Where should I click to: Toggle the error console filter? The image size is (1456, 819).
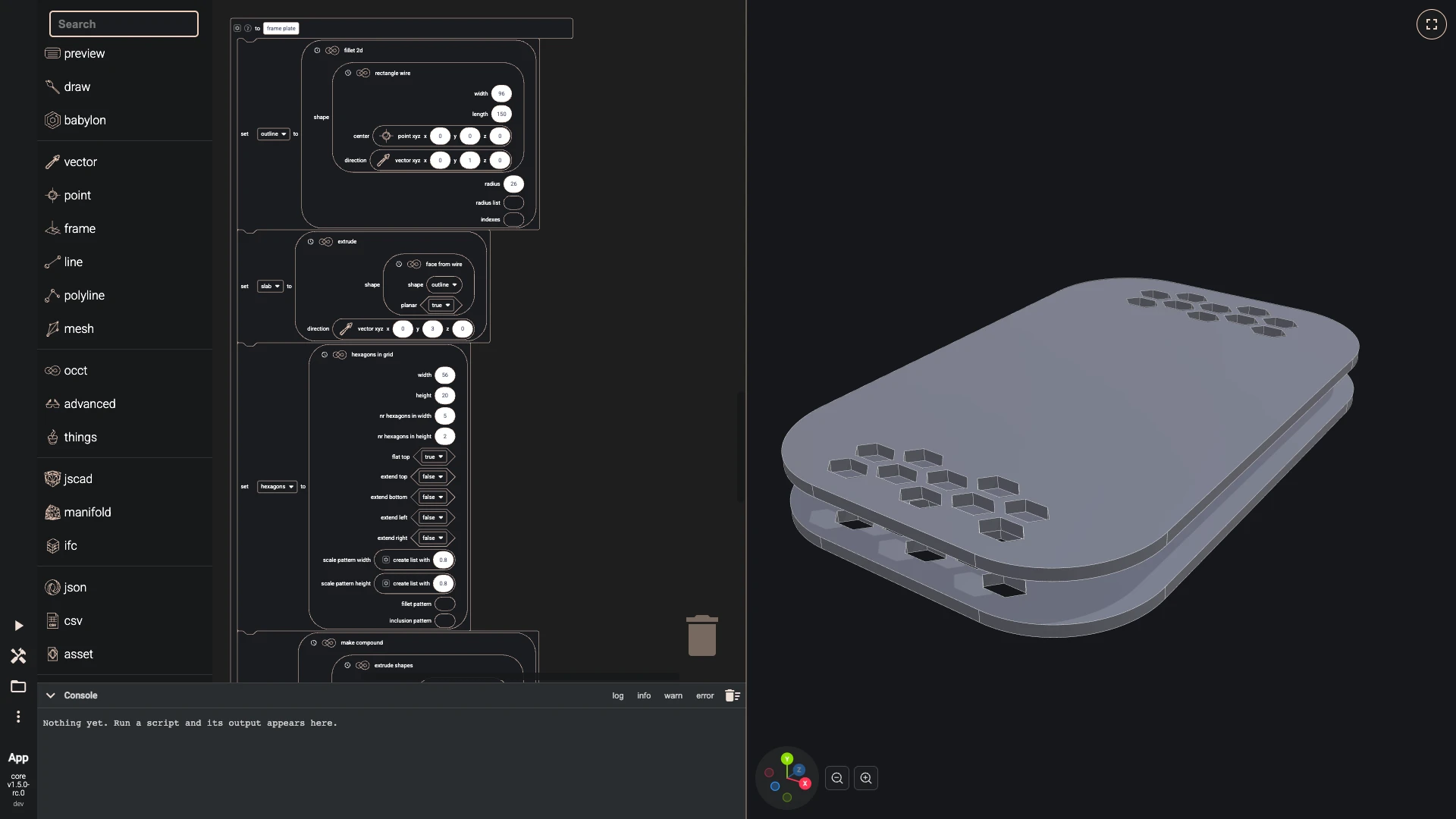[705, 695]
